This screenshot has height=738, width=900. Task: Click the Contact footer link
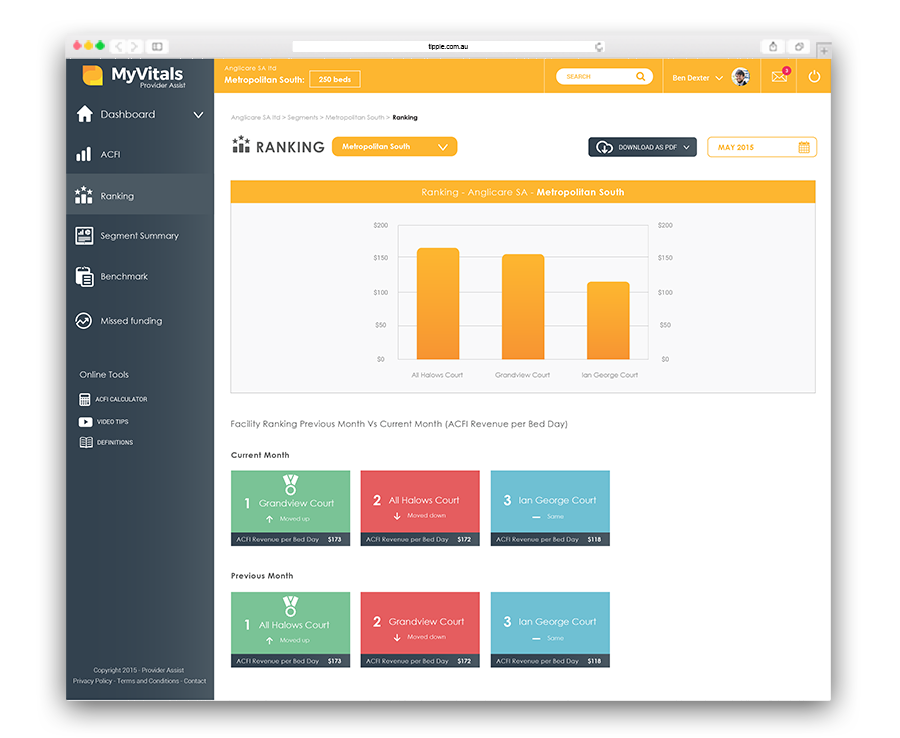point(195,681)
